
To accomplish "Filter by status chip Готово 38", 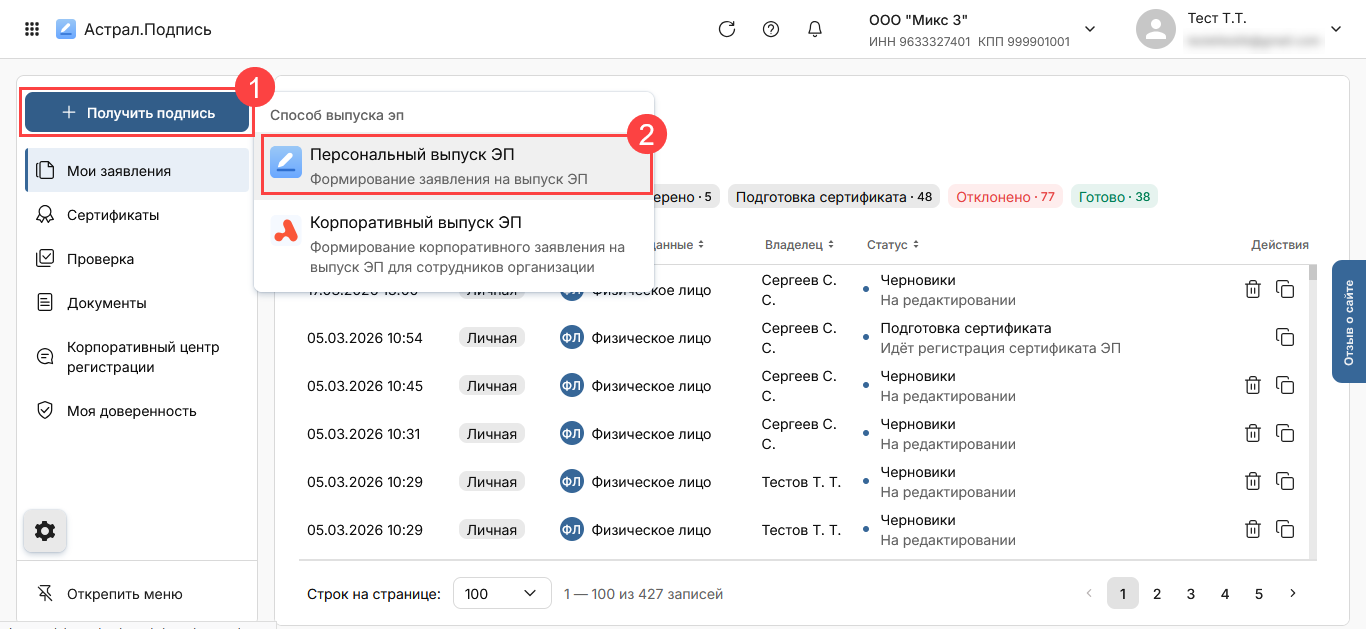I will point(1114,197).
